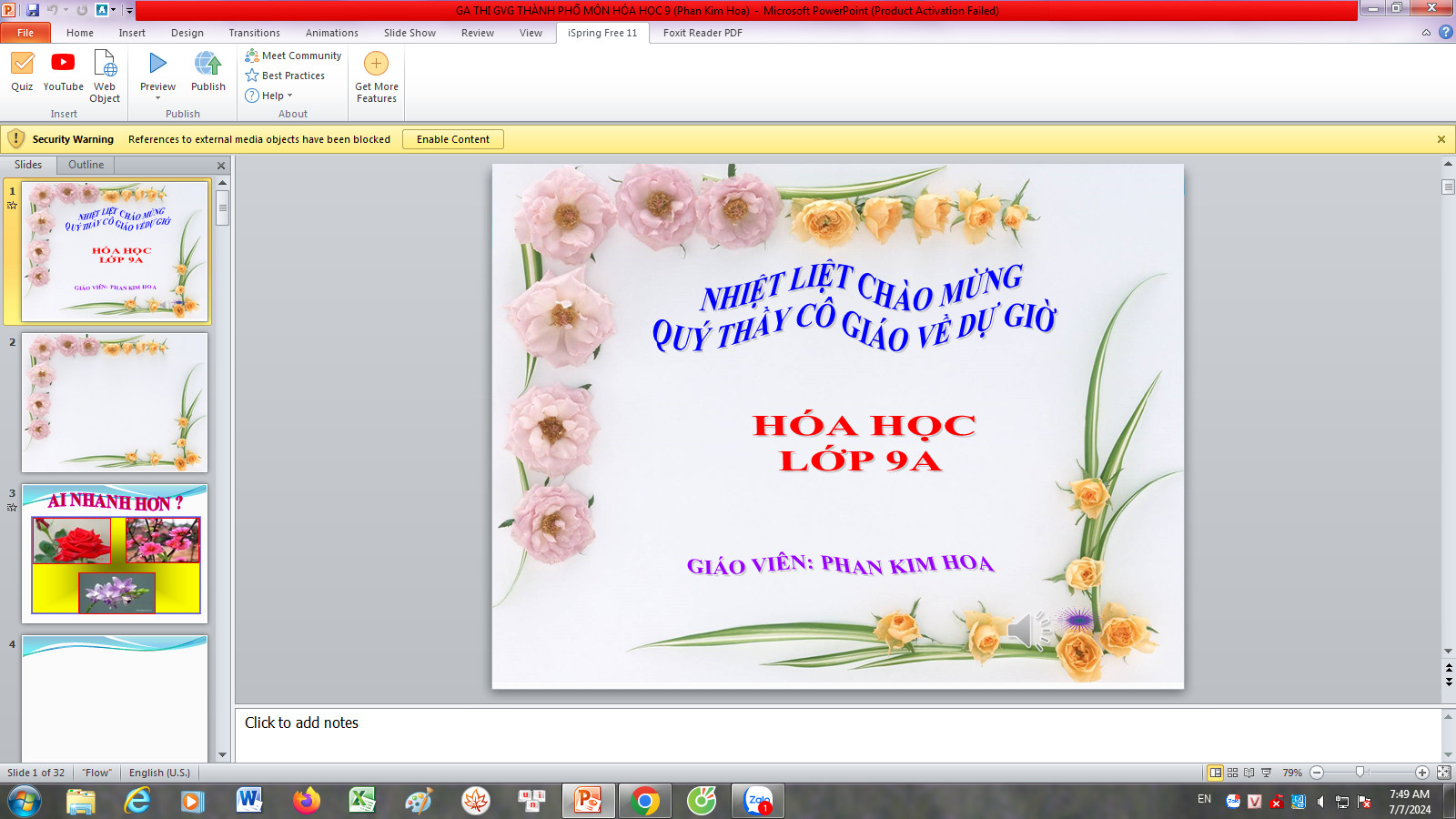Viewport: 1456px width, 819px height.
Task: Click the Enable Content button
Action: pos(452,139)
